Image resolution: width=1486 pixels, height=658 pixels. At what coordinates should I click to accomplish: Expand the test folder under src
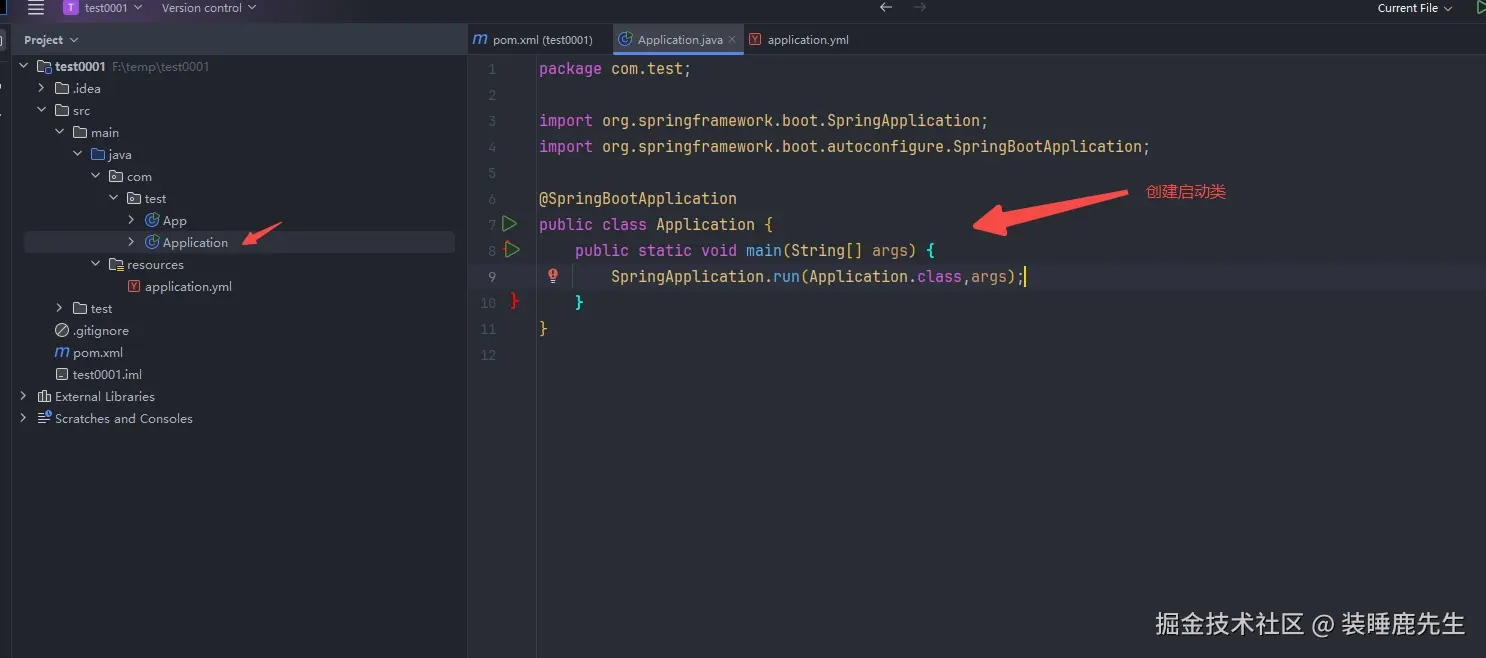point(59,309)
